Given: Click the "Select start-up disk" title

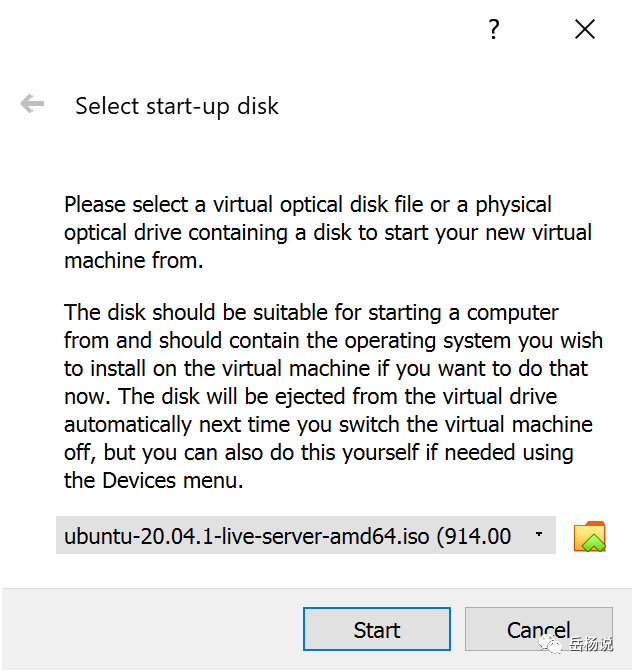Looking at the screenshot, I should point(177,105).
